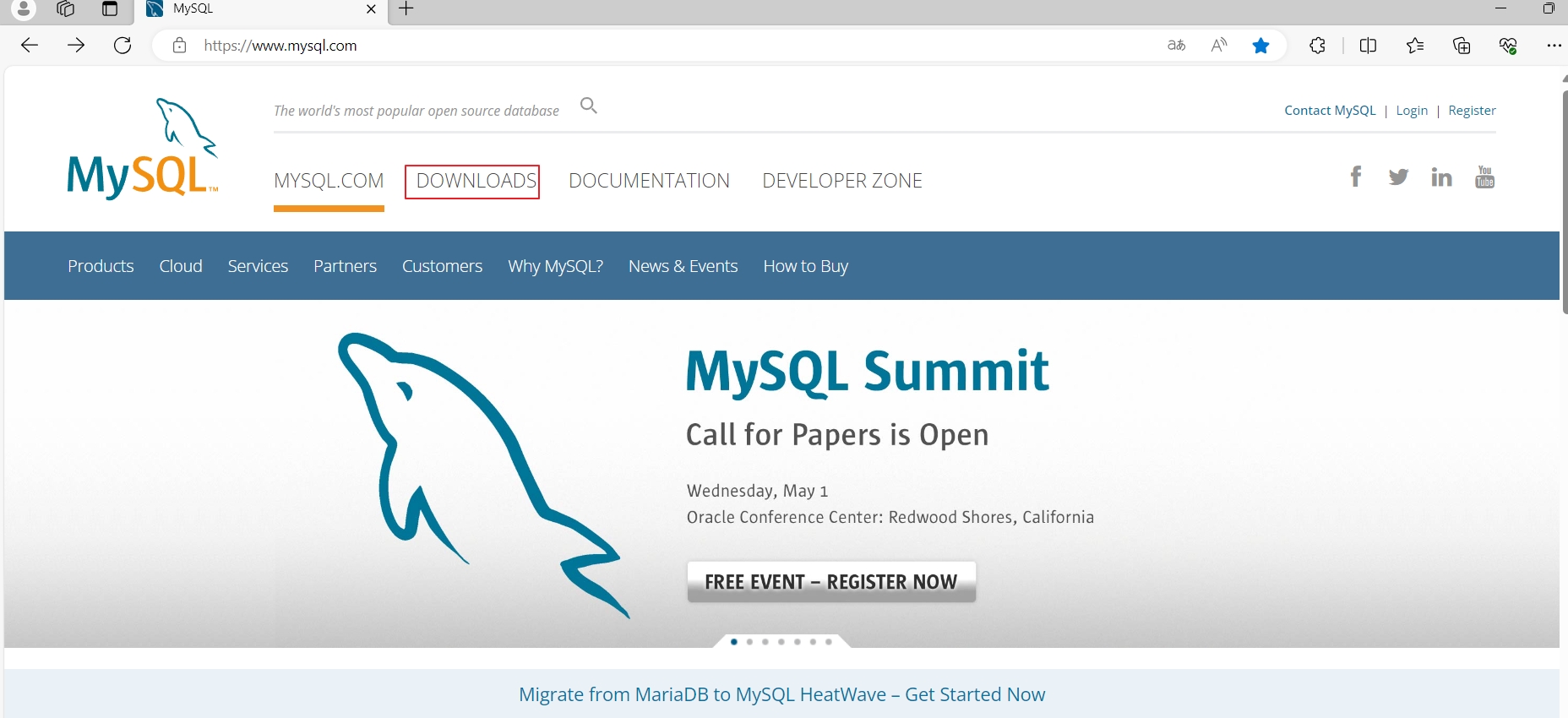Open MySQL Twitter bird icon

click(x=1398, y=177)
